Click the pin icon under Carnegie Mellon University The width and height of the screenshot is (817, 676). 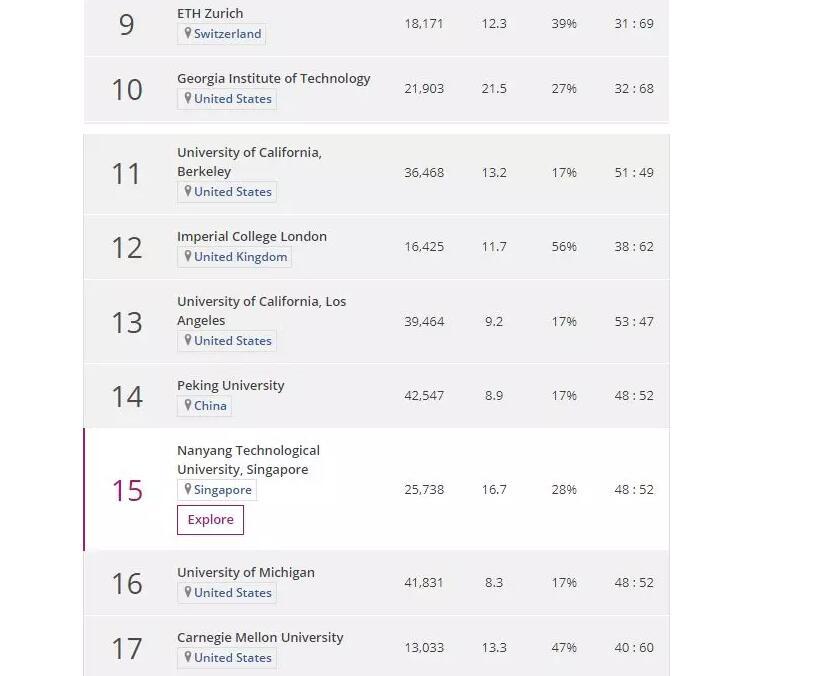[x=187, y=657]
